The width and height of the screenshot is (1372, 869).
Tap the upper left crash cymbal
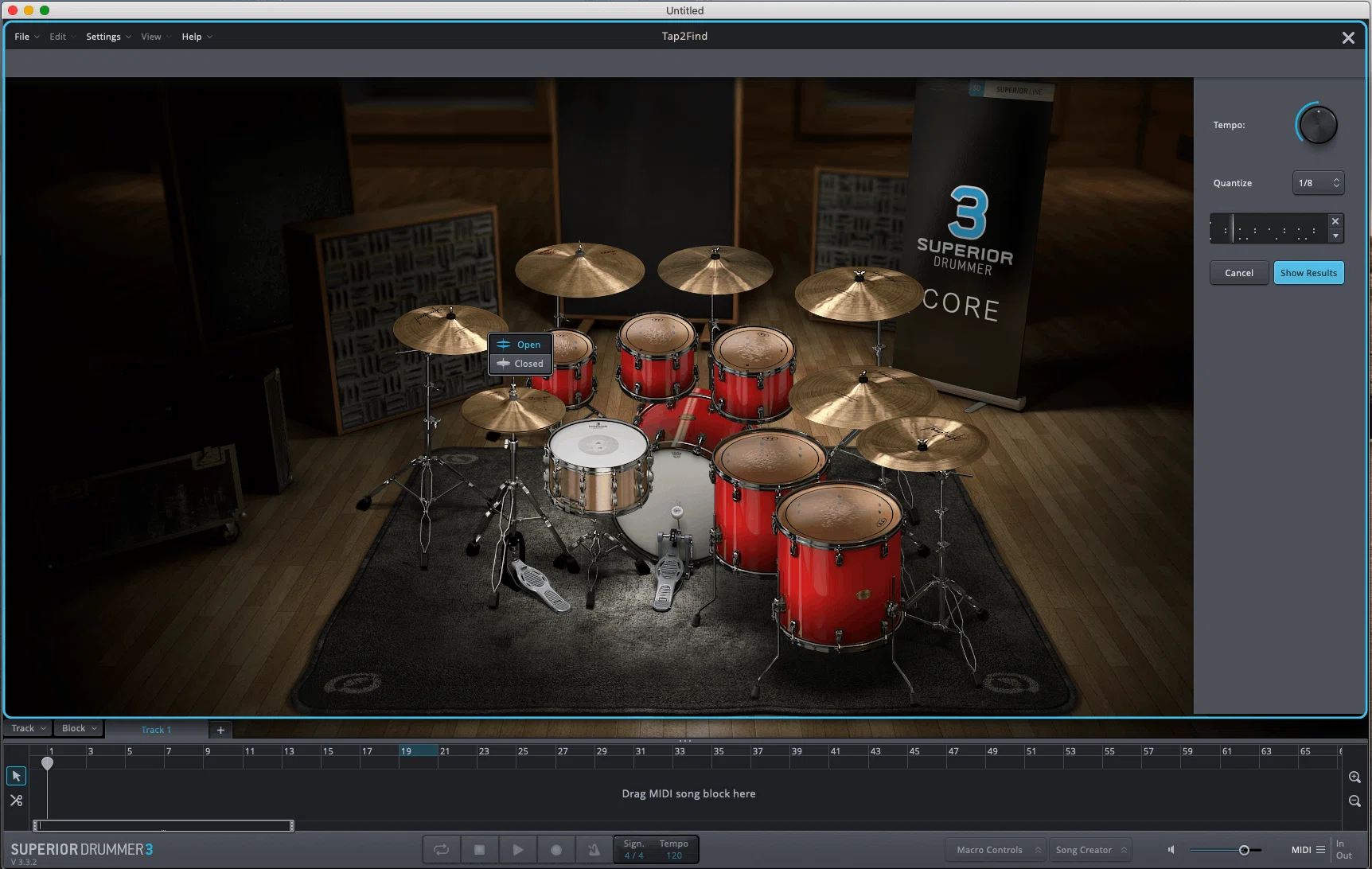coord(579,269)
